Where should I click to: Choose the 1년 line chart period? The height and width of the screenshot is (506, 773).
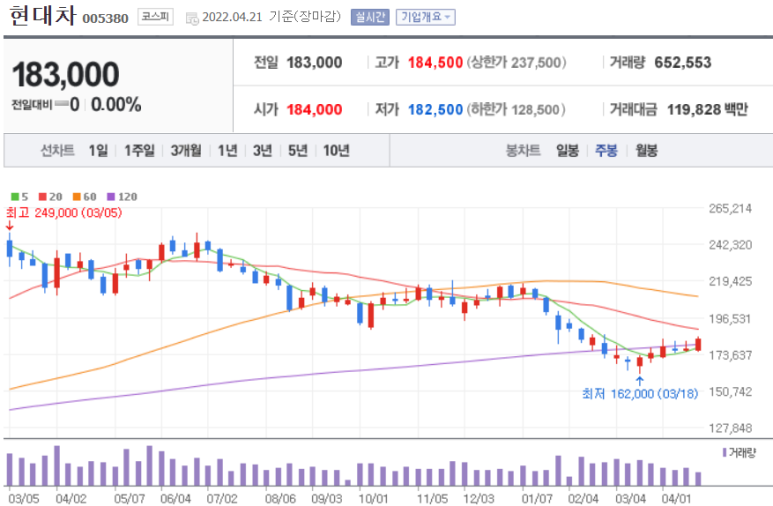click(x=227, y=151)
